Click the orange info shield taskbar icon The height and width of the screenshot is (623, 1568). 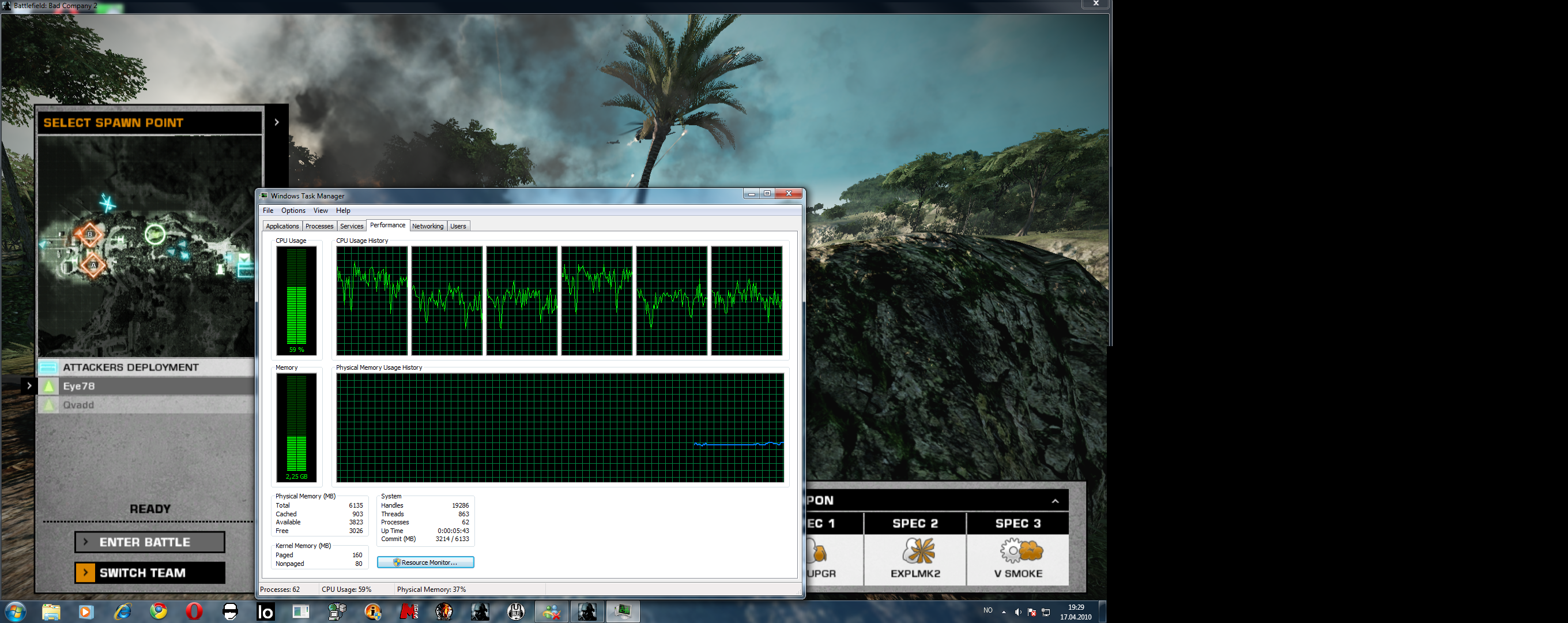pos(372,611)
